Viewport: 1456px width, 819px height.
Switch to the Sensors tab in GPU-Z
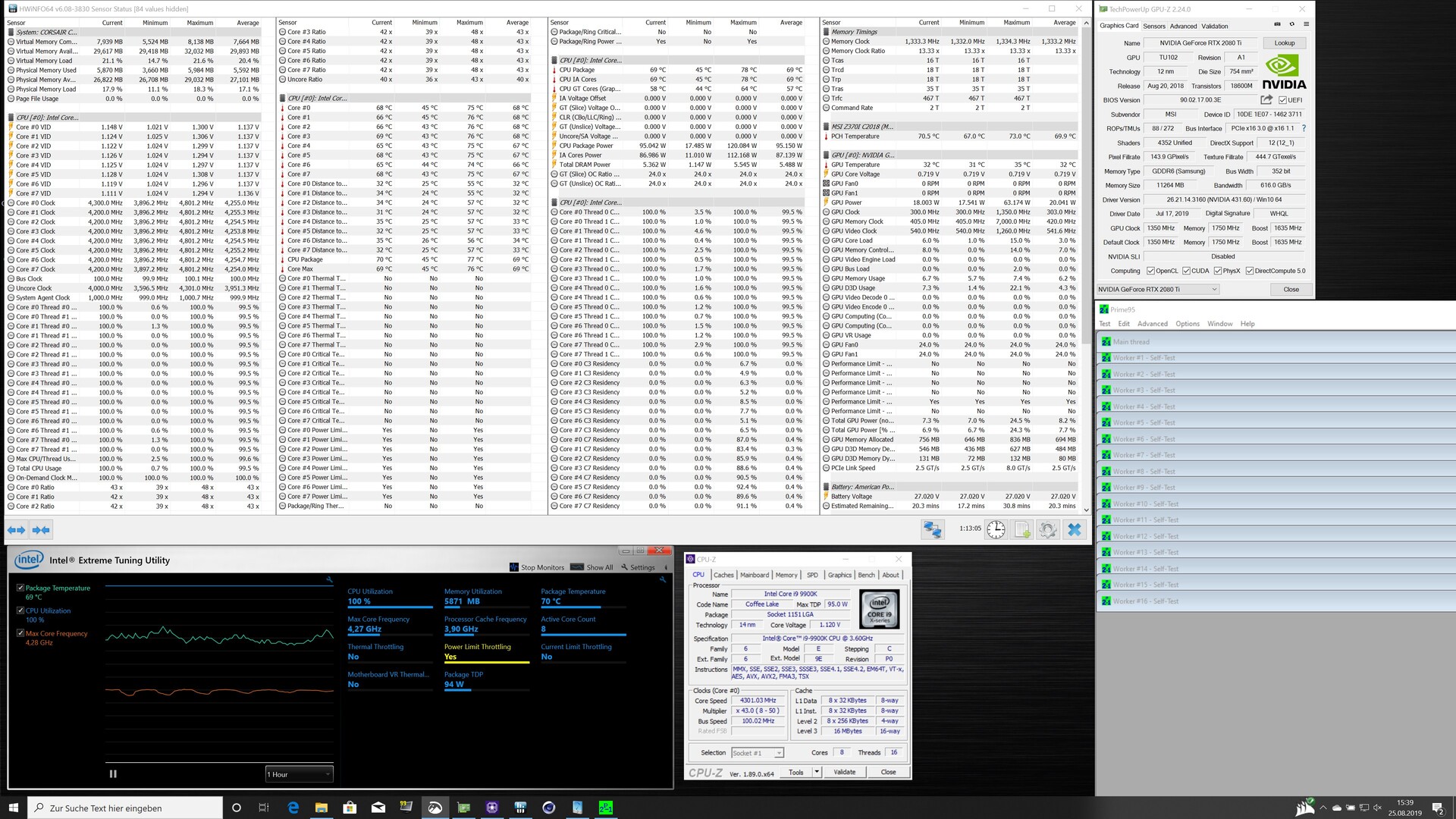point(1154,26)
